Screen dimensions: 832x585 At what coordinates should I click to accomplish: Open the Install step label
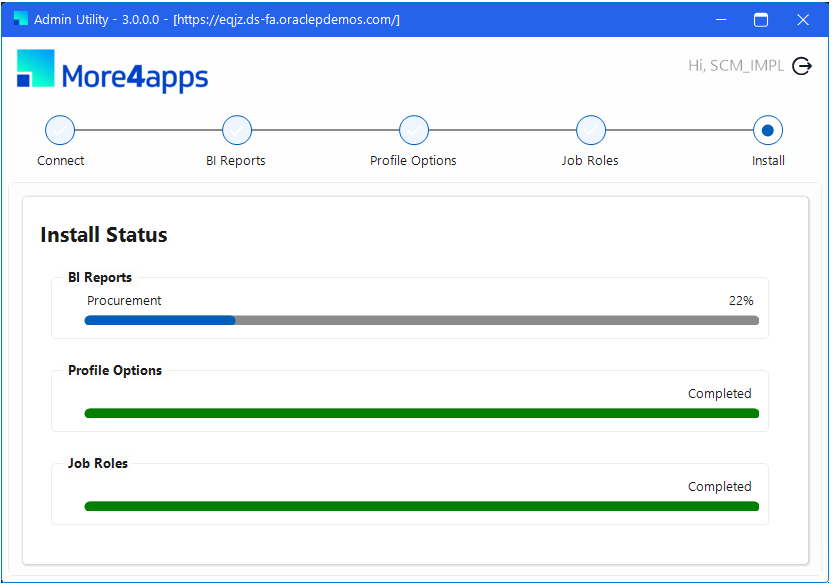[768, 160]
